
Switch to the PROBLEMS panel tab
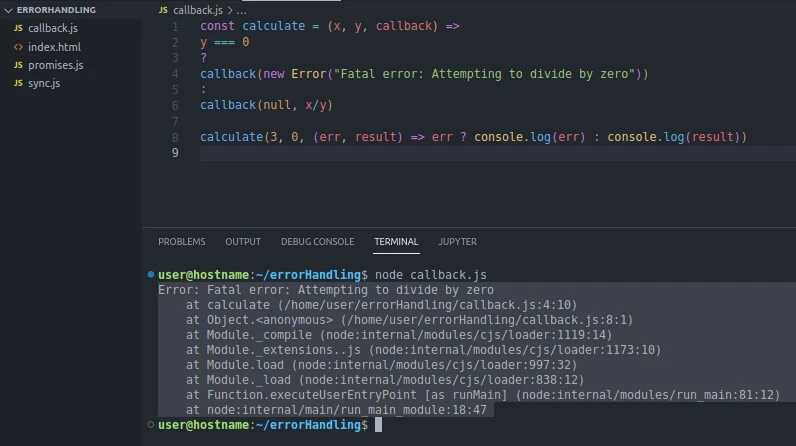pyautogui.click(x=181, y=241)
